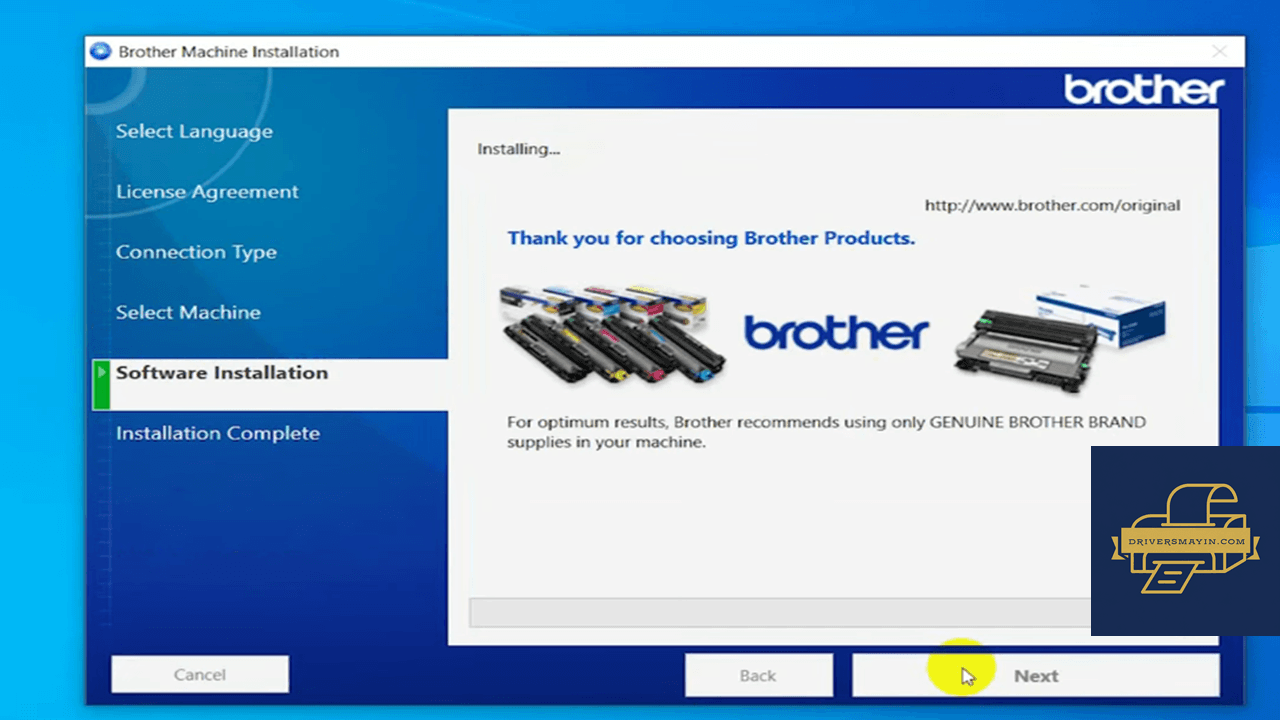Click the blue brother logo between product photos
Screen dimensions: 1280x720
tap(836, 333)
